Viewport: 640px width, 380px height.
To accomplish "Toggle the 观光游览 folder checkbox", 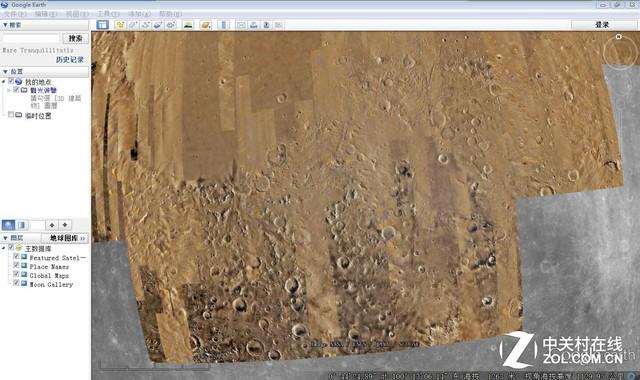I will [16, 89].
